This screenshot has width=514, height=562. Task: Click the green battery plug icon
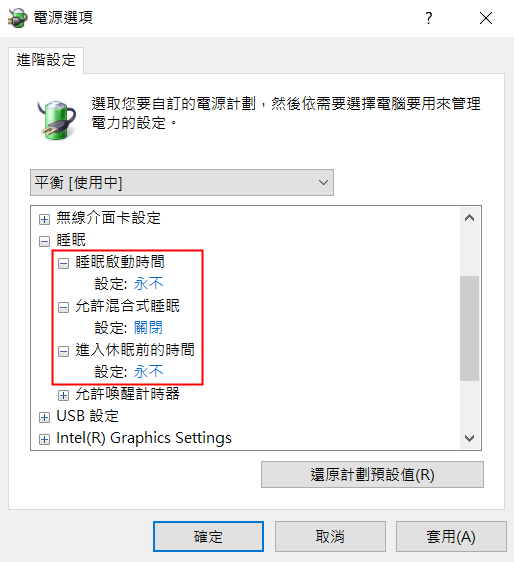point(57,120)
